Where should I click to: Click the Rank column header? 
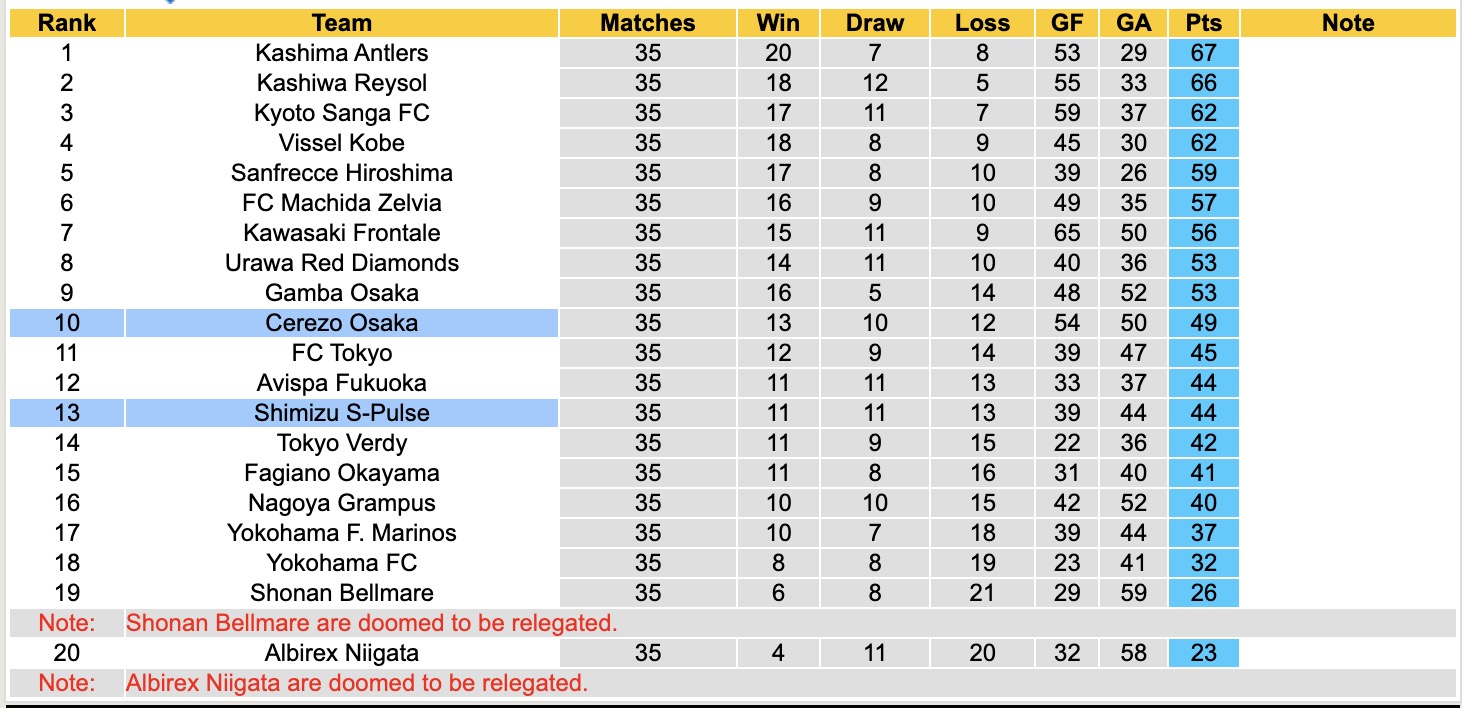point(66,23)
